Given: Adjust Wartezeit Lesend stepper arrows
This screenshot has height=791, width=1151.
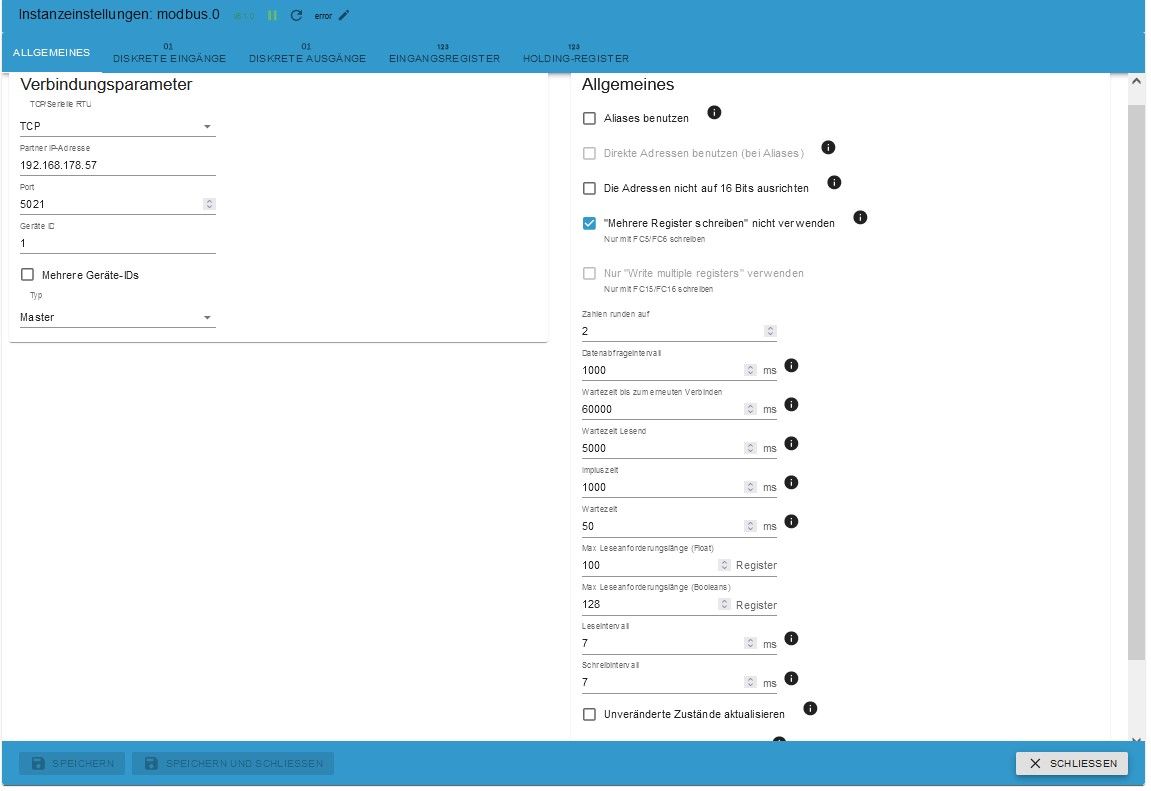Looking at the screenshot, I should [750, 448].
